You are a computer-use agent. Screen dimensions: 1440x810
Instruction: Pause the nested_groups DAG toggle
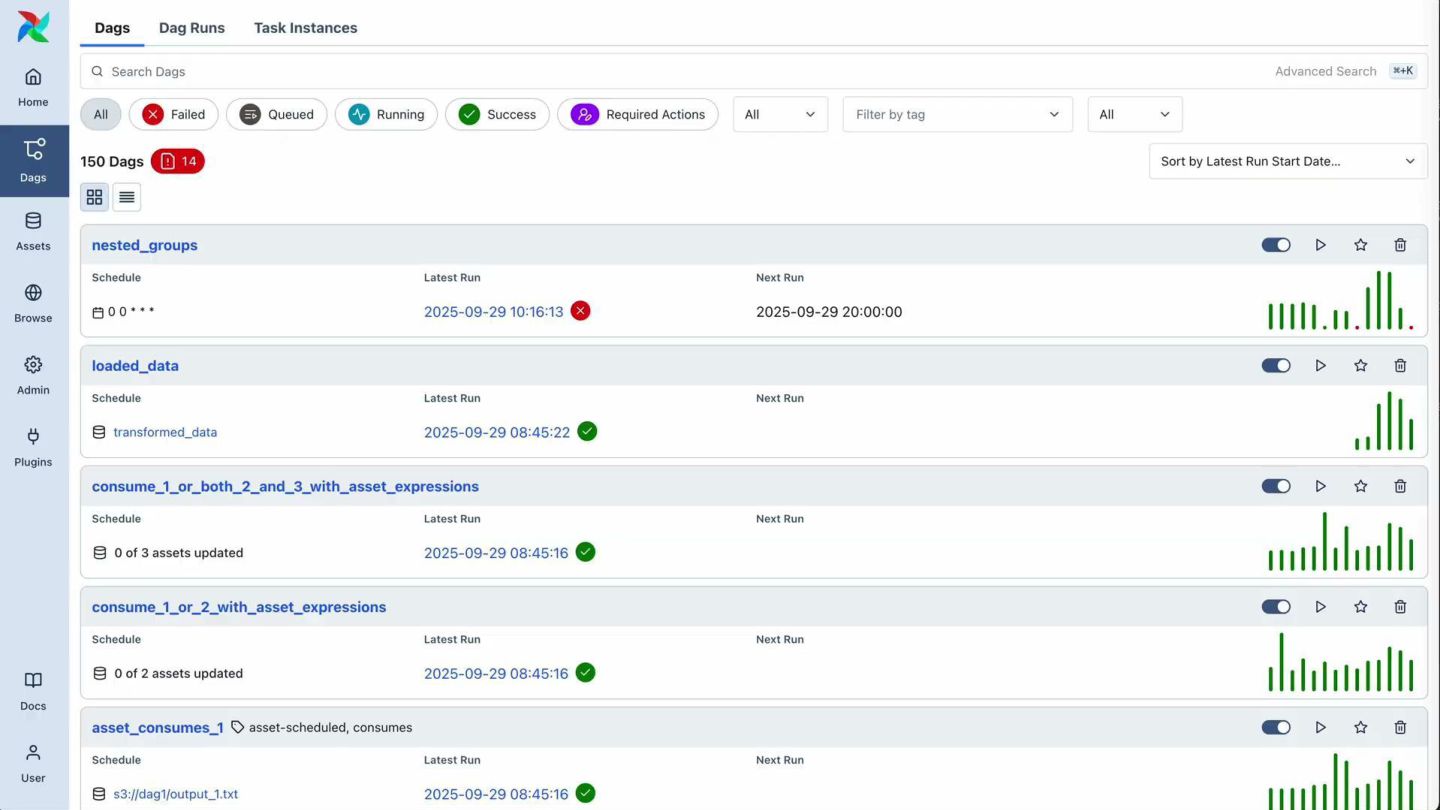[1276, 245]
